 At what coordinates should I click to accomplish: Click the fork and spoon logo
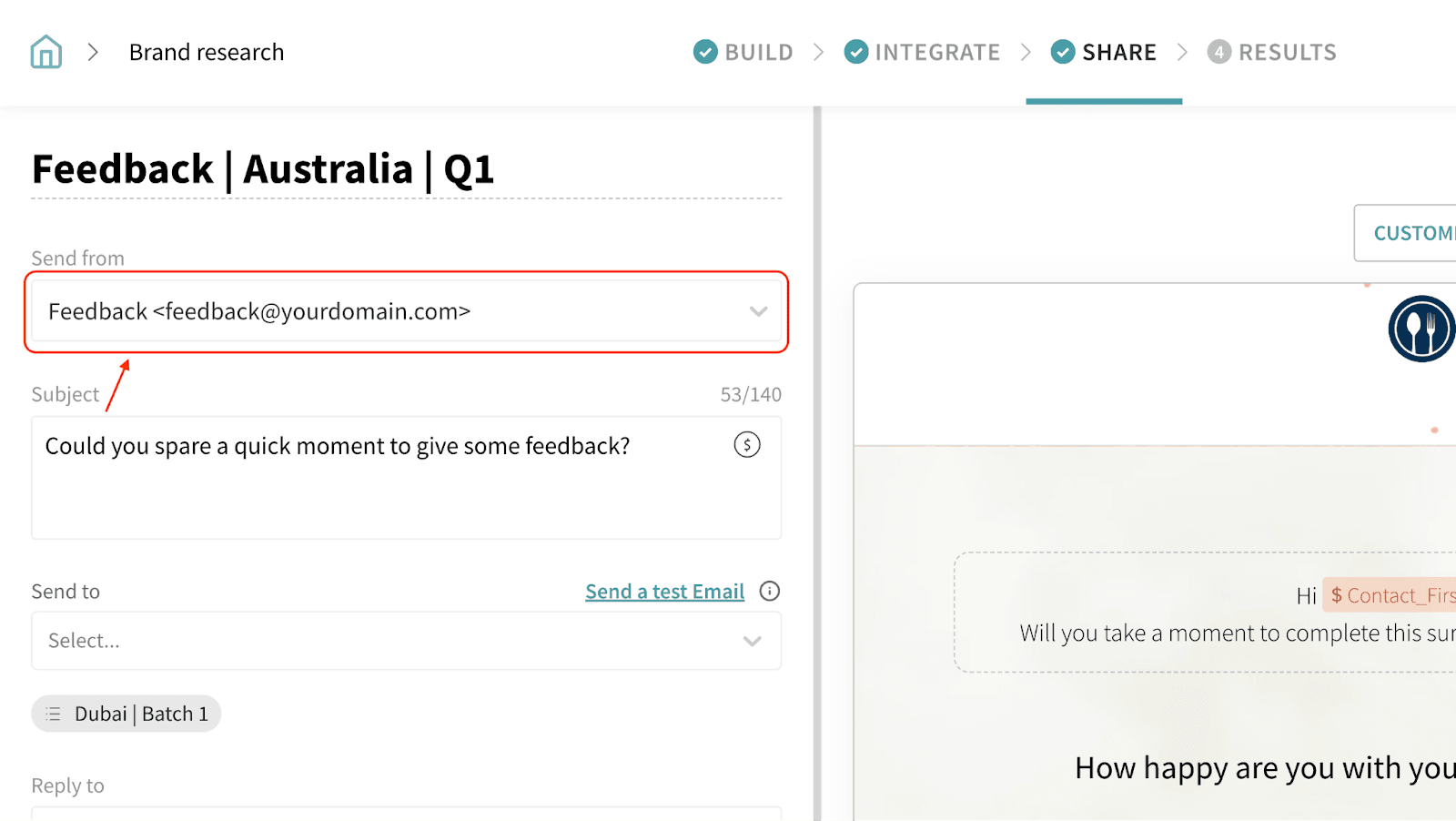point(1421,329)
